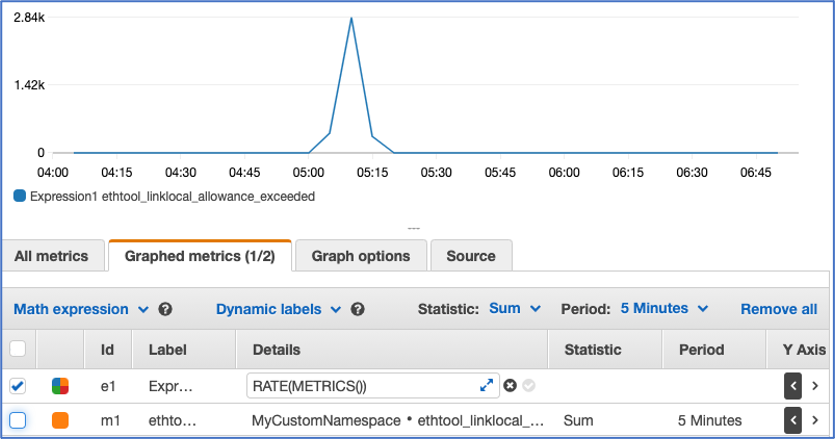Open Dynamic labels help icon
Screen dimensions: 835x439
click(x=358, y=310)
